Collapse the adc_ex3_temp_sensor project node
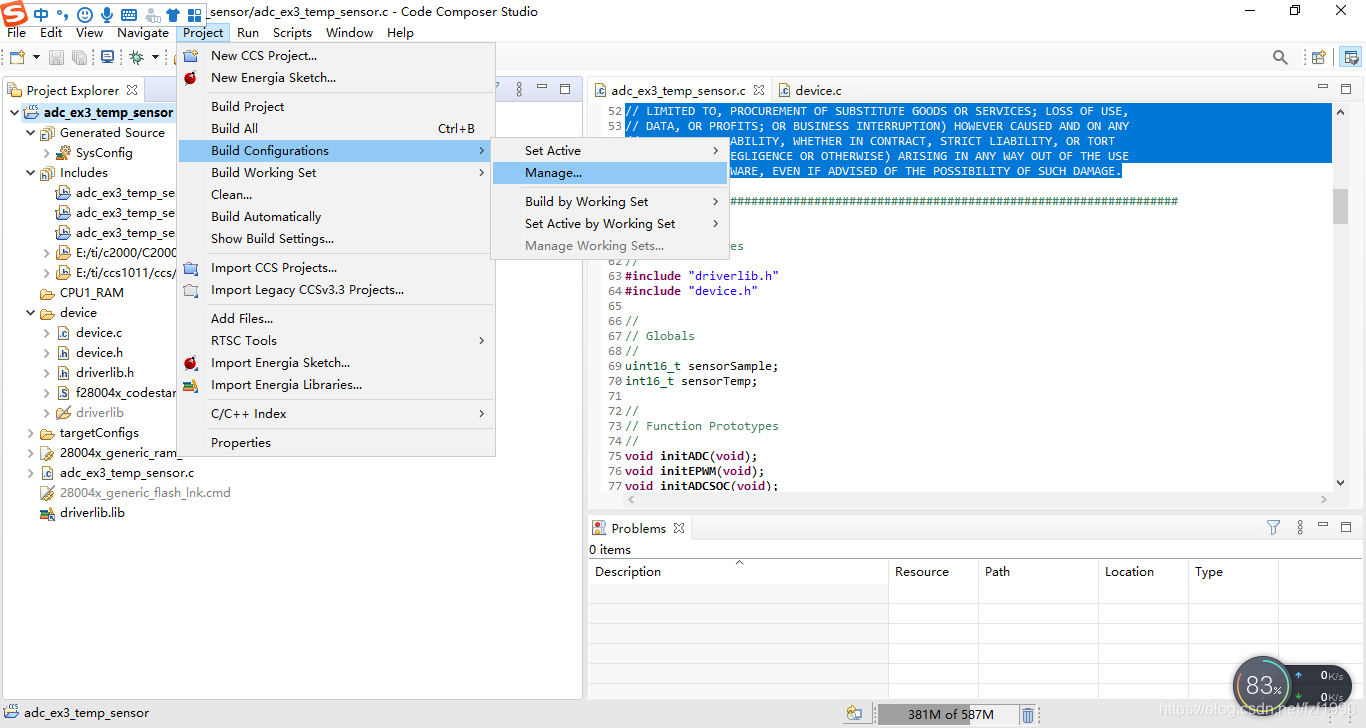Screen dimensions: 1366x728 14,113
